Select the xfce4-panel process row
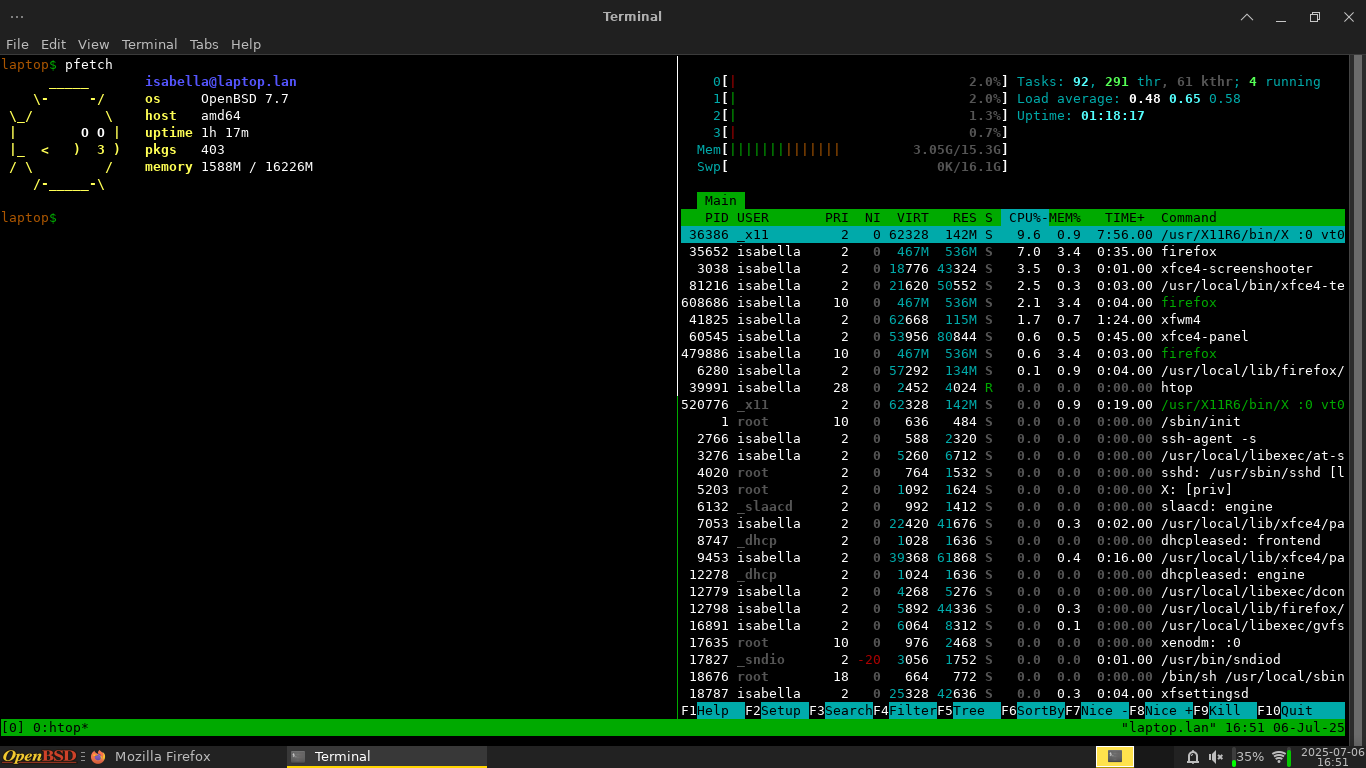 1013,336
